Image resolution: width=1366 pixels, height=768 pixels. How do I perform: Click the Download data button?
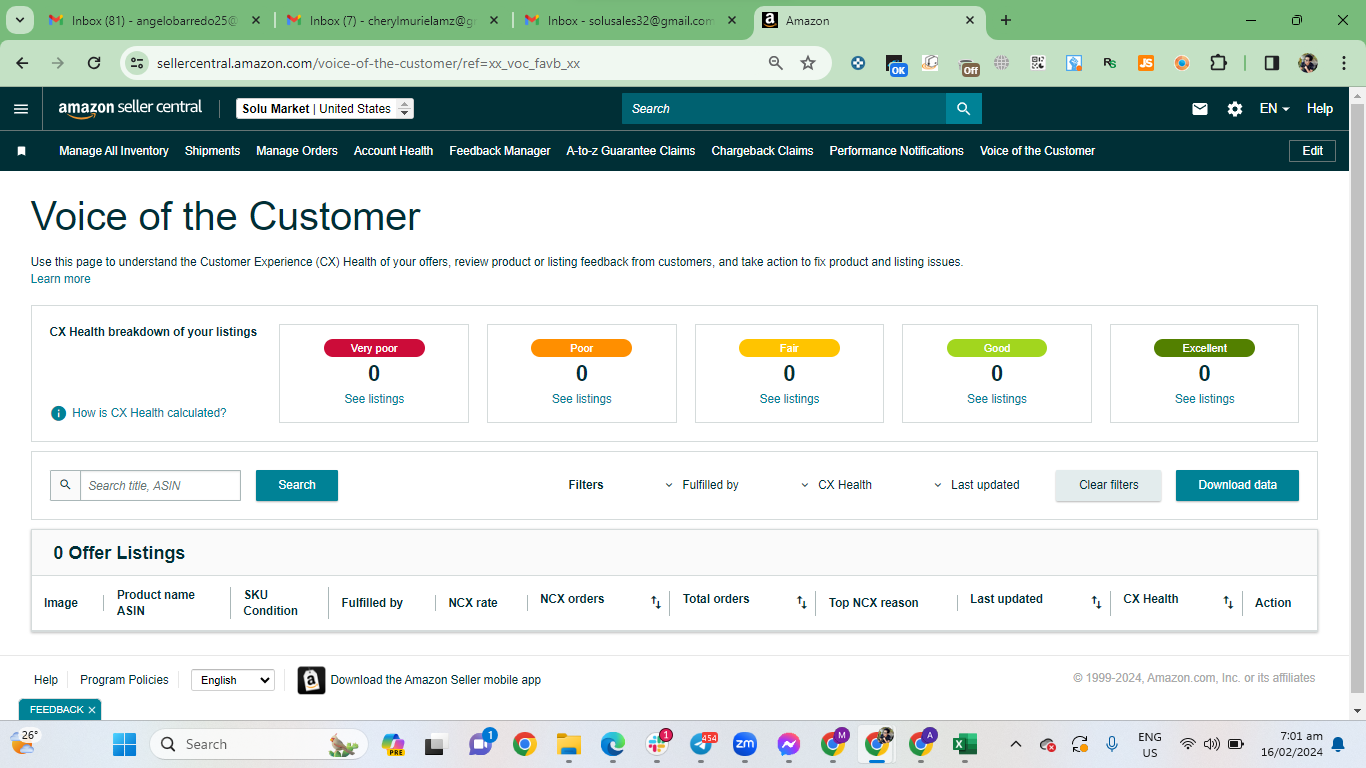(1238, 485)
